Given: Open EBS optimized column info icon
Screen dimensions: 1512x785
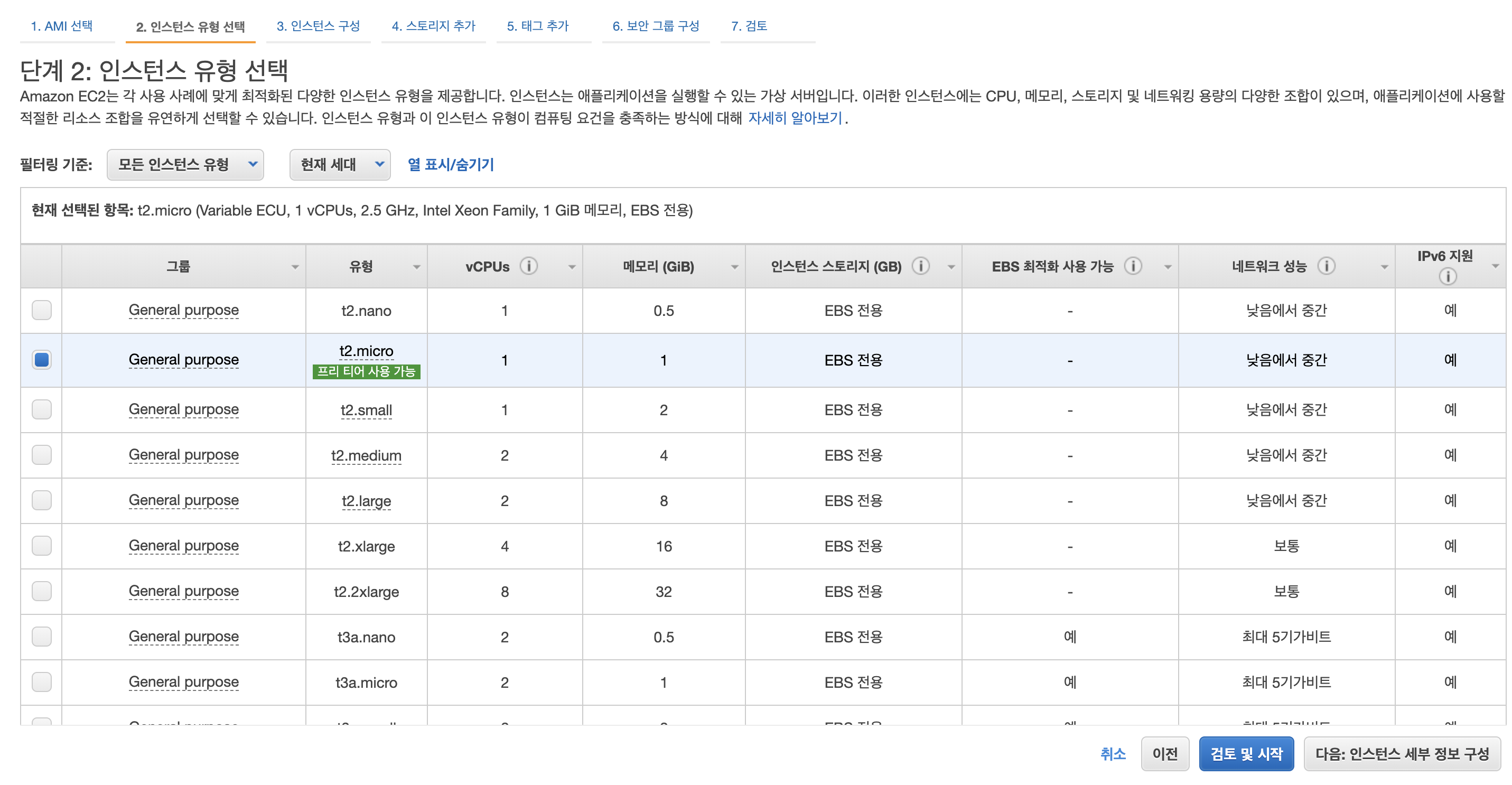Looking at the screenshot, I should [1133, 266].
